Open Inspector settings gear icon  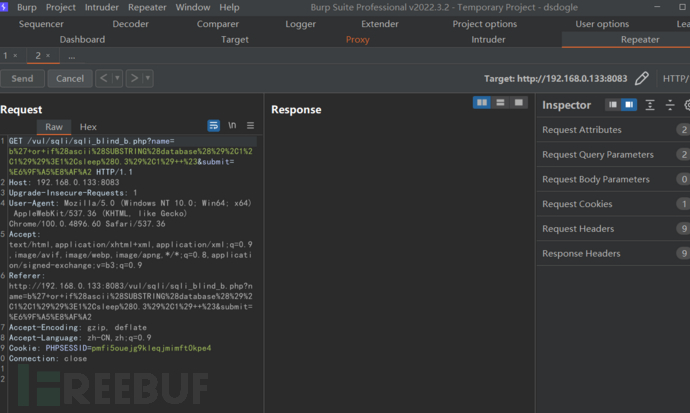[x=687, y=105]
